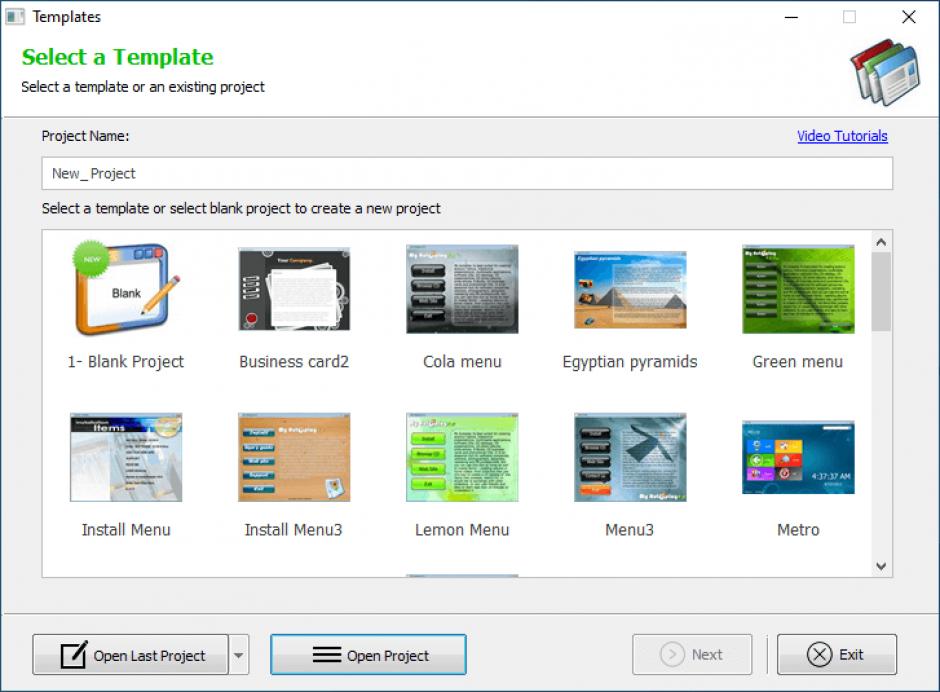Viewport: 940px width, 692px height.
Task: Minimize the Templates window
Action: click(791, 17)
